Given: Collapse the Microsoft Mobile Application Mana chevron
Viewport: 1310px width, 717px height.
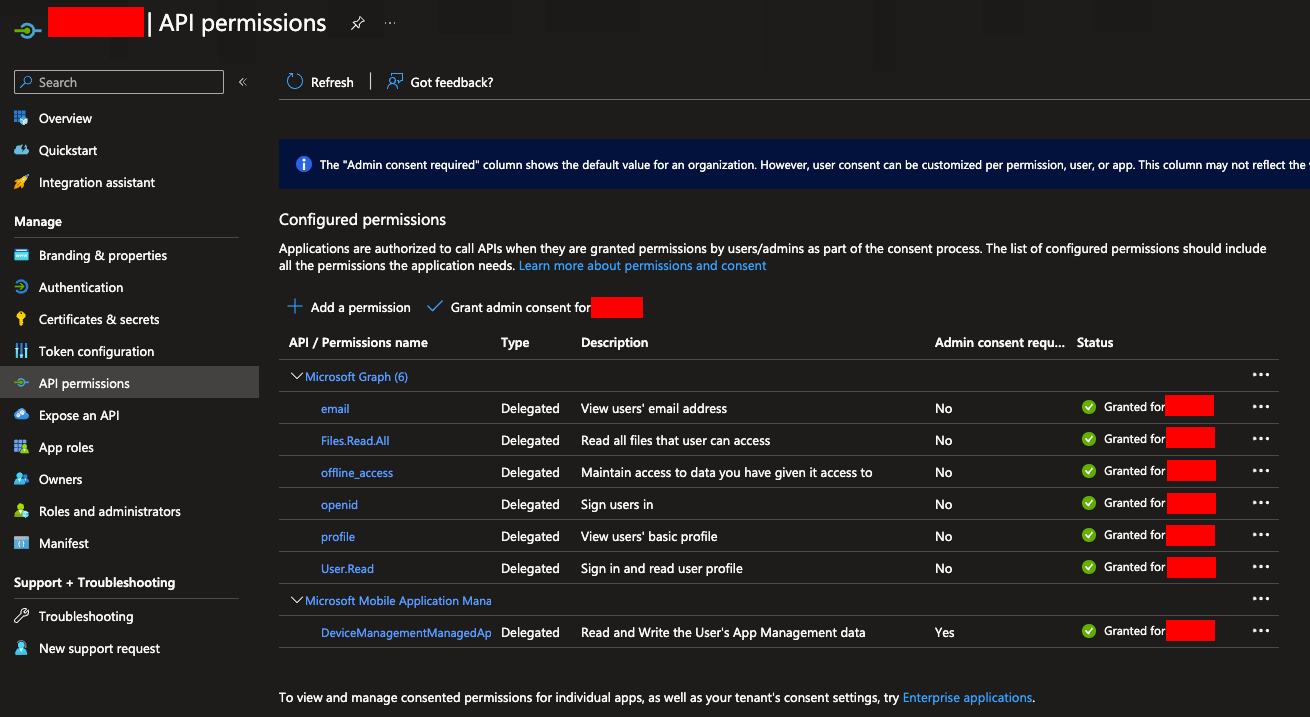Looking at the screenshot, I should coord(296,600).
